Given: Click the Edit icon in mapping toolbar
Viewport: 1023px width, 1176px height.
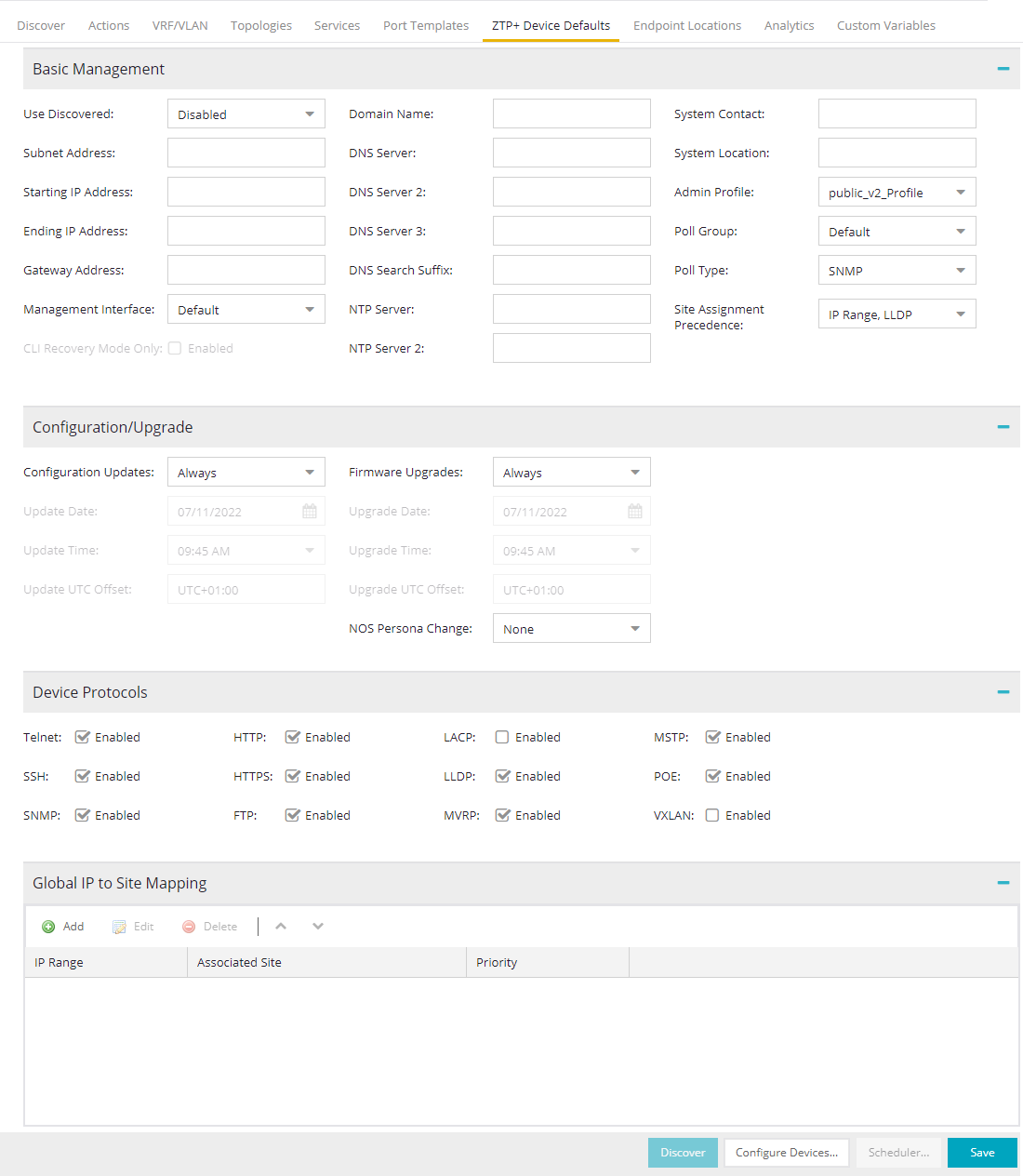Looking at the screenshot, I should 119,927.
